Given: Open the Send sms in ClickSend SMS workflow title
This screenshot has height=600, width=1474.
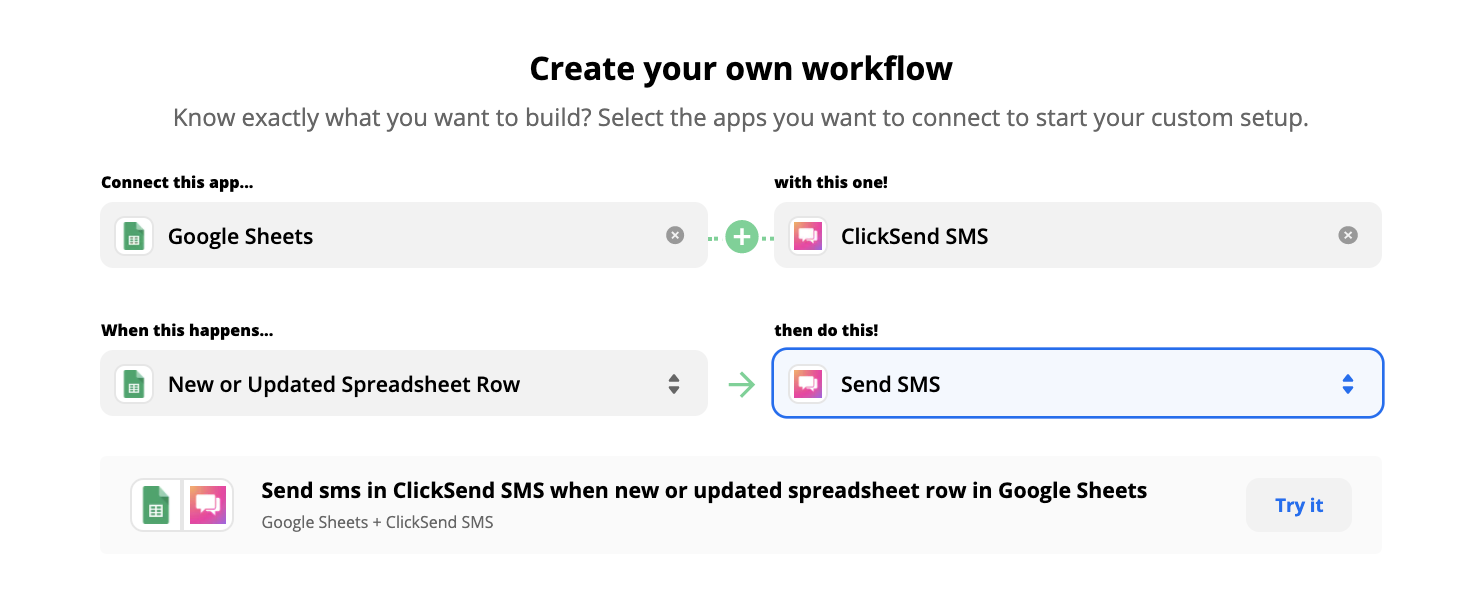Looking at the screenshot, I should coord(704,491).
